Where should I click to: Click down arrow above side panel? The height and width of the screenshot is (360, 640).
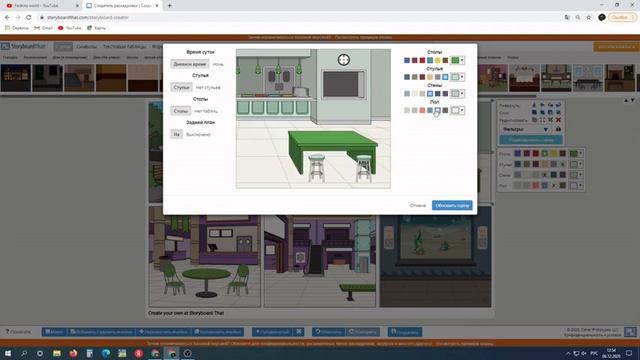[632, 100]
